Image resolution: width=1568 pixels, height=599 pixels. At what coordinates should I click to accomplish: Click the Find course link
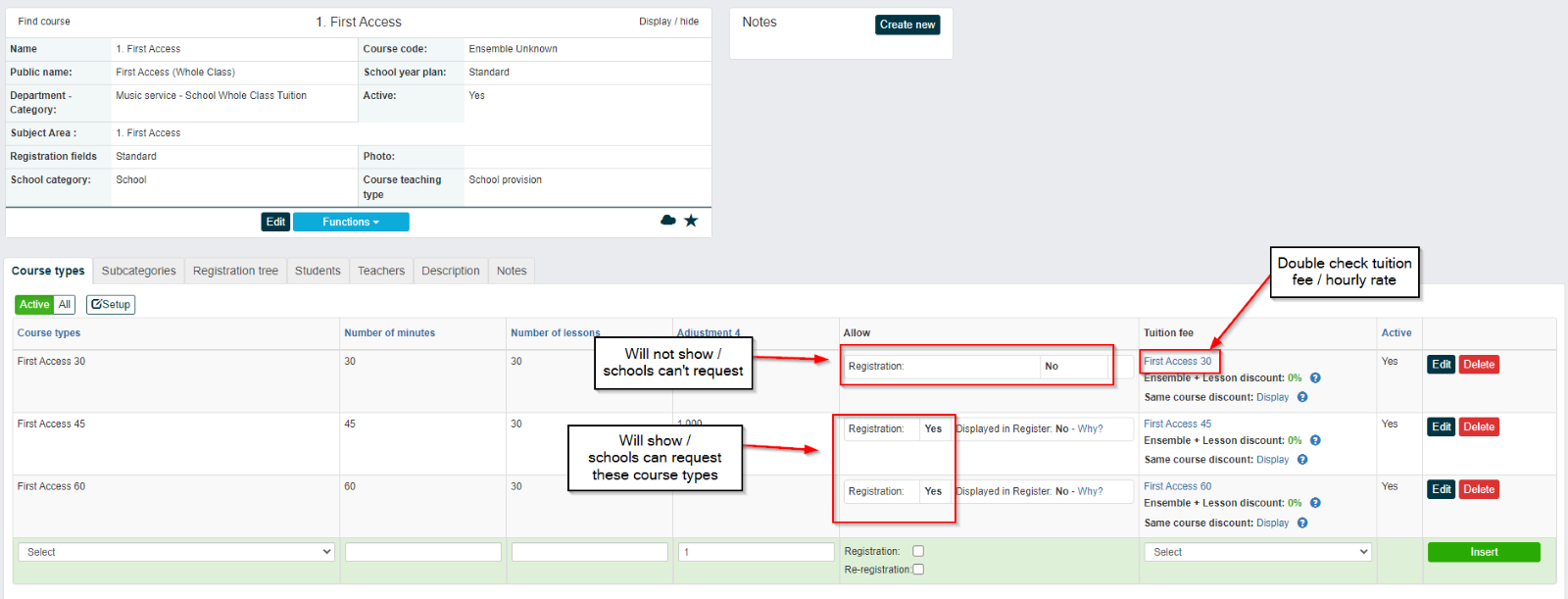click(44, 22)
